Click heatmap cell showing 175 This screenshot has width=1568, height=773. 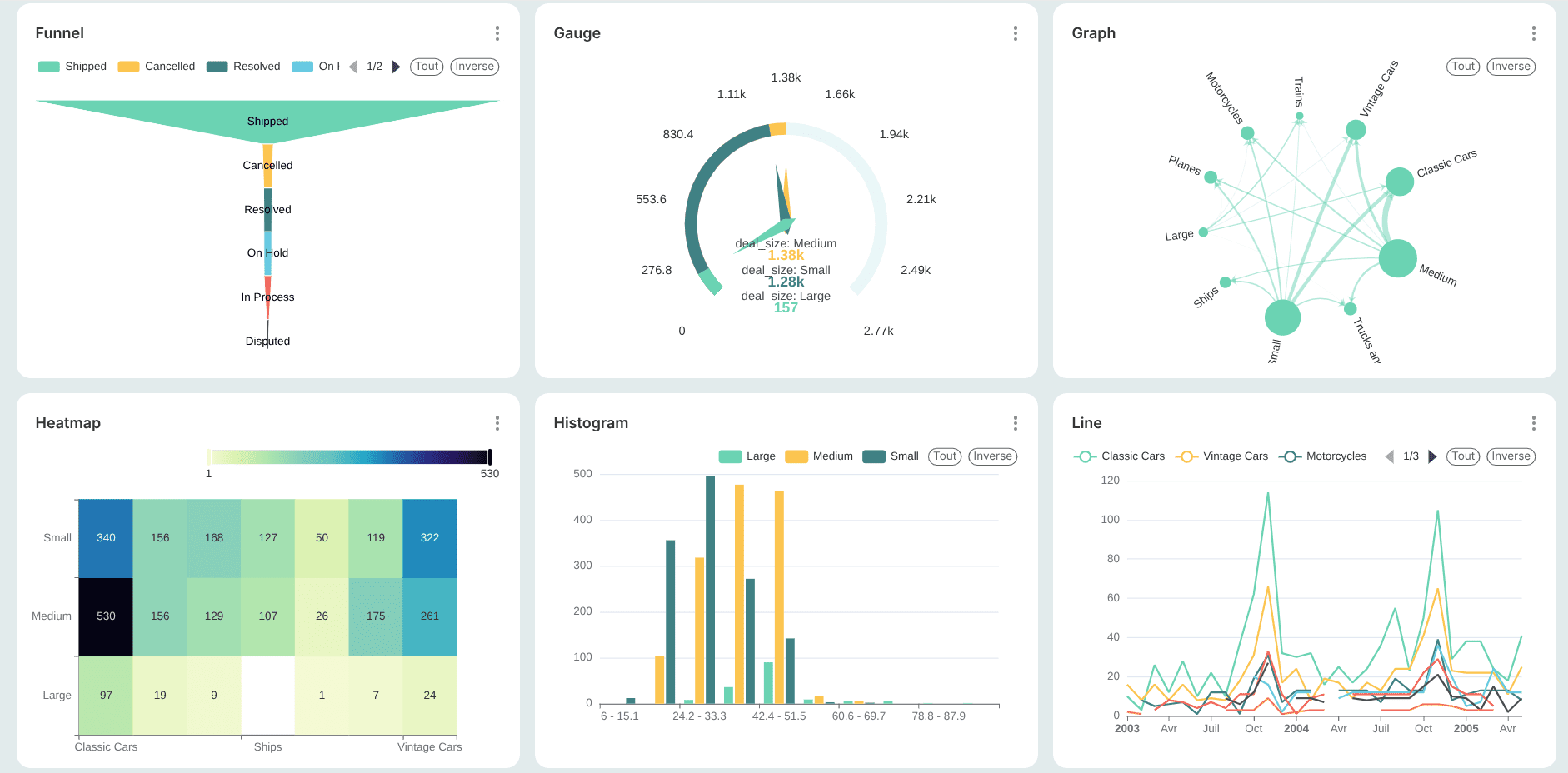point(376,616)
